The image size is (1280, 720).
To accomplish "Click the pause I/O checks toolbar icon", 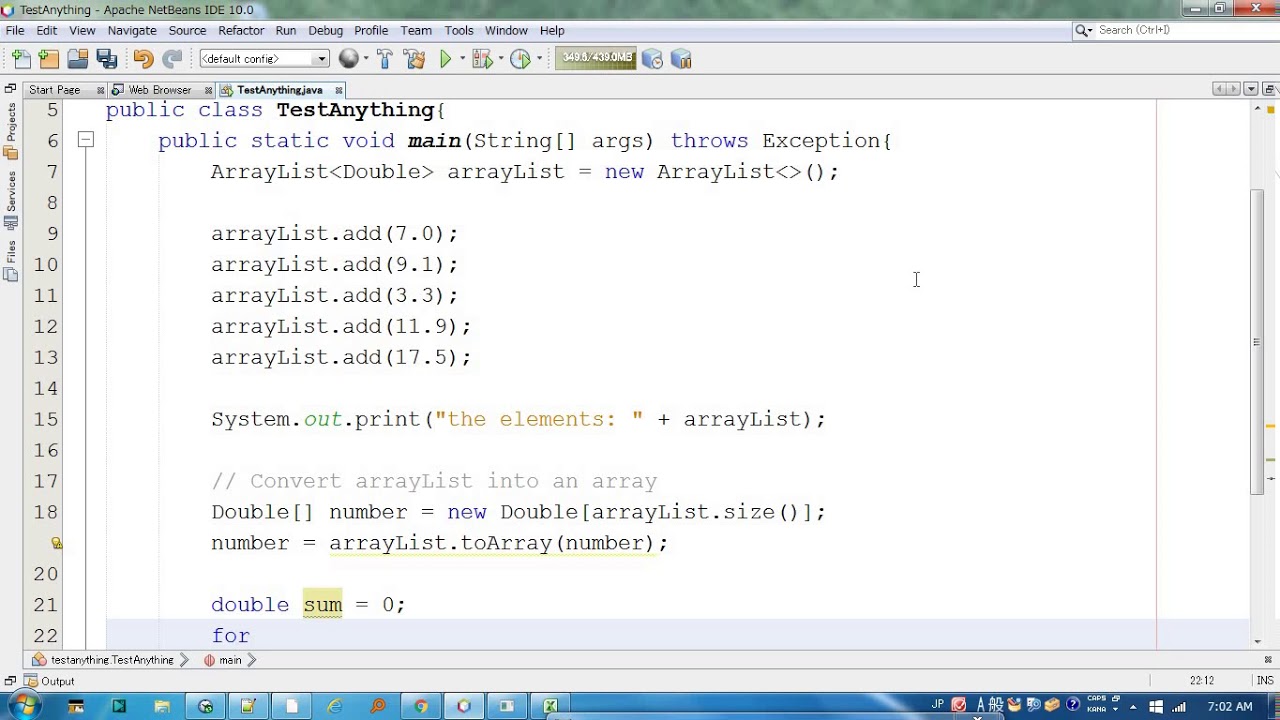I will pos(681,59).
